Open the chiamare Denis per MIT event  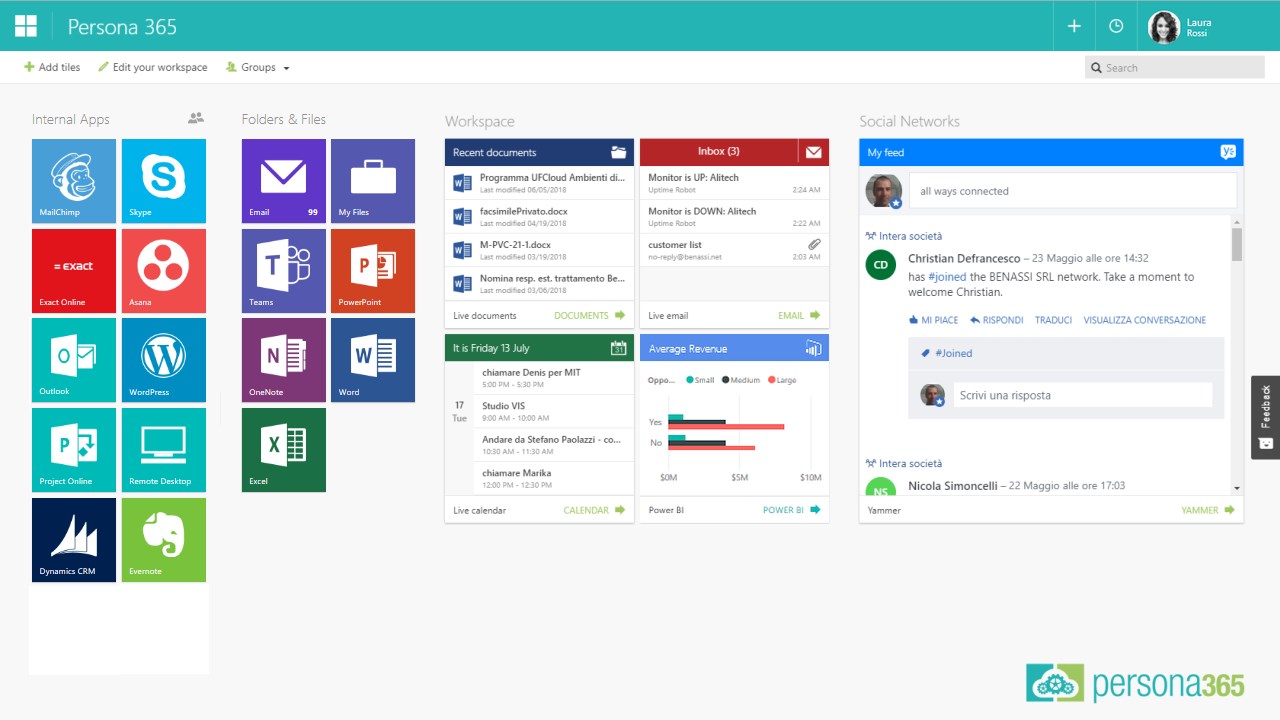554,378
